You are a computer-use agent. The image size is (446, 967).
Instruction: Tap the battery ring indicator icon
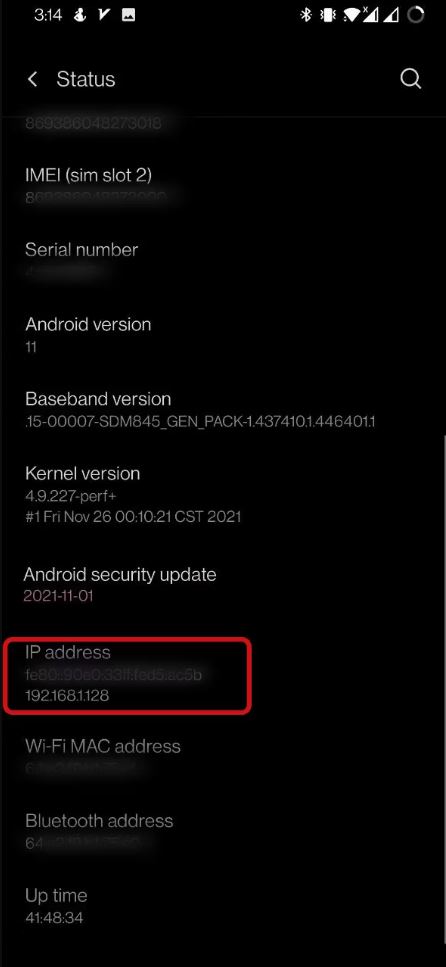tap(416, 15)
